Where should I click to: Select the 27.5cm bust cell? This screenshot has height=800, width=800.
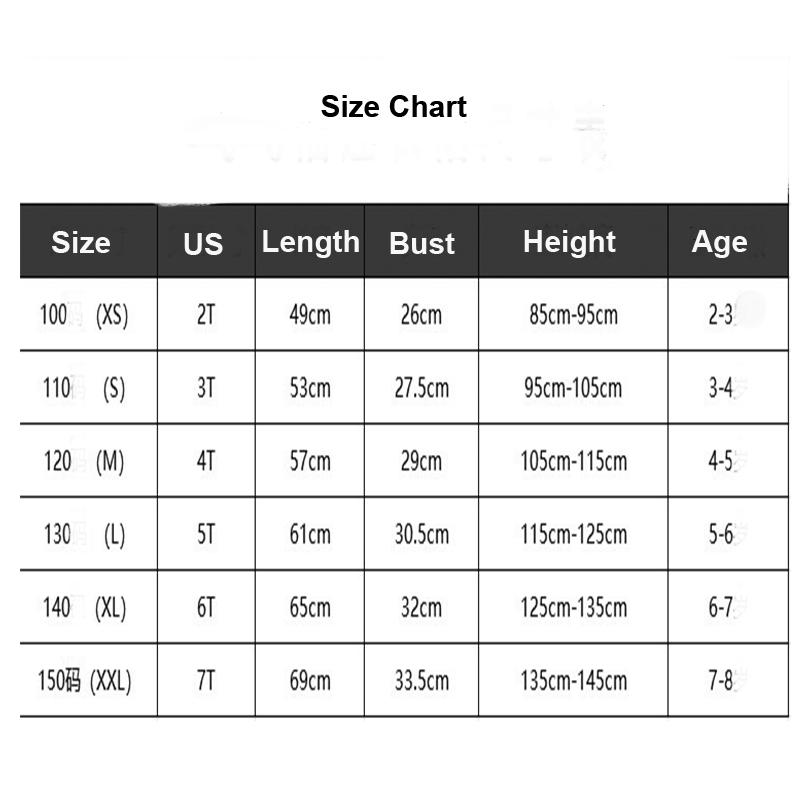[421, 388]
